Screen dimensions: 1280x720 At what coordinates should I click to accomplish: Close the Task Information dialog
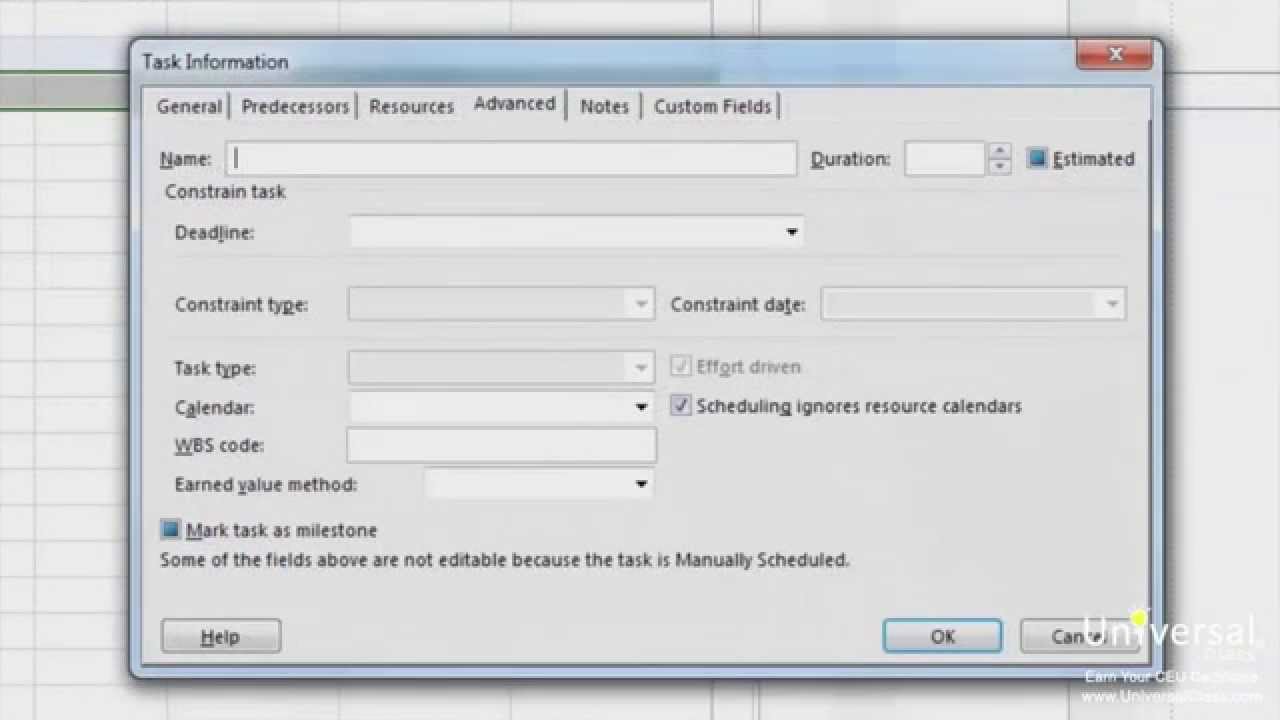[x=1114, y=55]
